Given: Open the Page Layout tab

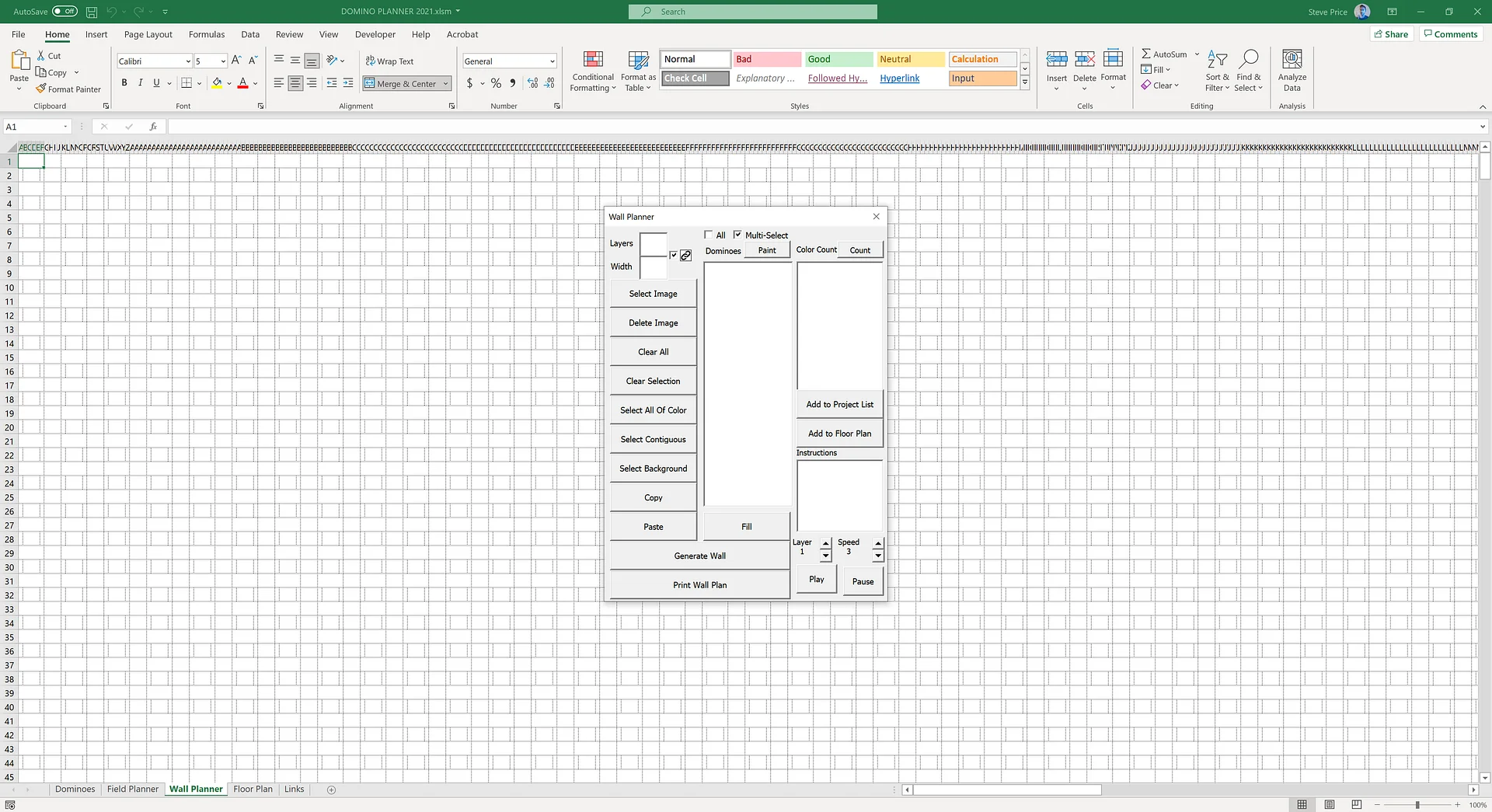Looking at the screenshot, I should point(148,34).
